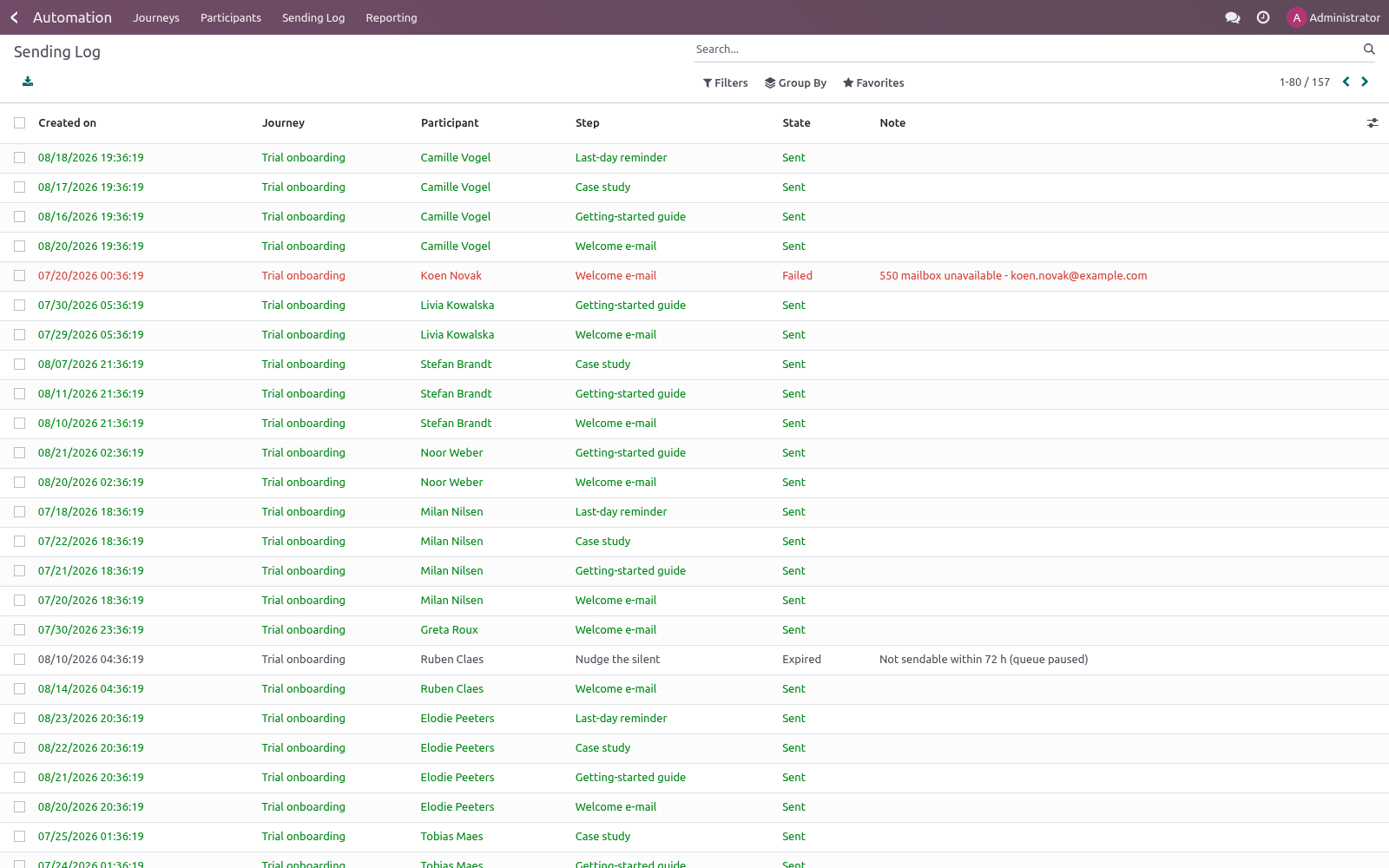Viewport: 1389px width, 868px height.
Task: Open the Participants menu
Action: (231, 17)
